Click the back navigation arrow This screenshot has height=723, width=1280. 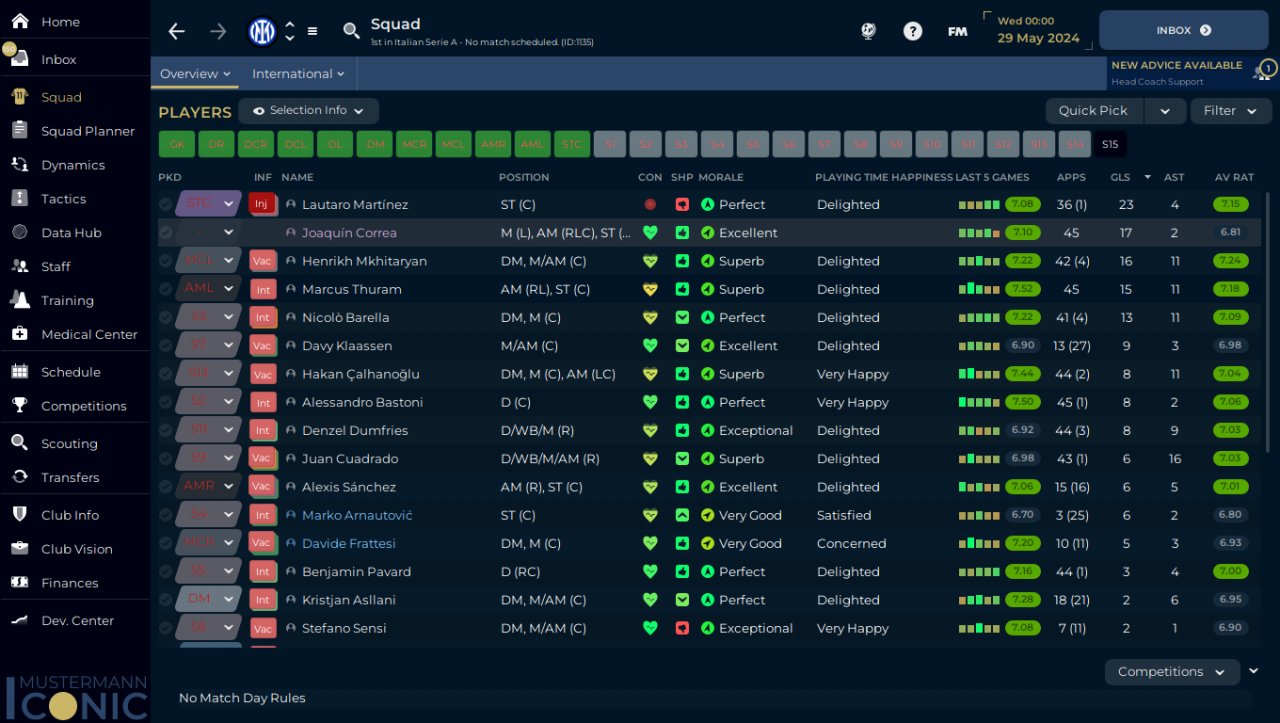177,31
